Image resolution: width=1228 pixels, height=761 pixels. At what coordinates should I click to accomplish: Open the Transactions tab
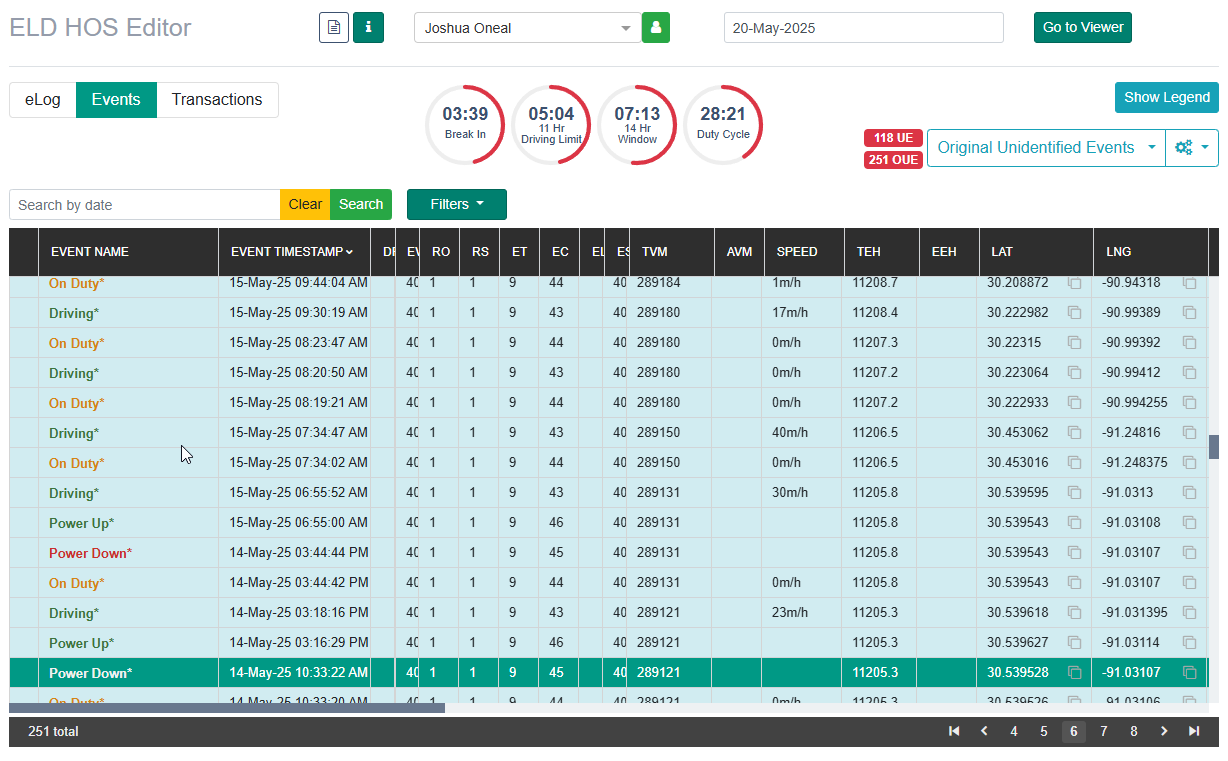point(217,100)
